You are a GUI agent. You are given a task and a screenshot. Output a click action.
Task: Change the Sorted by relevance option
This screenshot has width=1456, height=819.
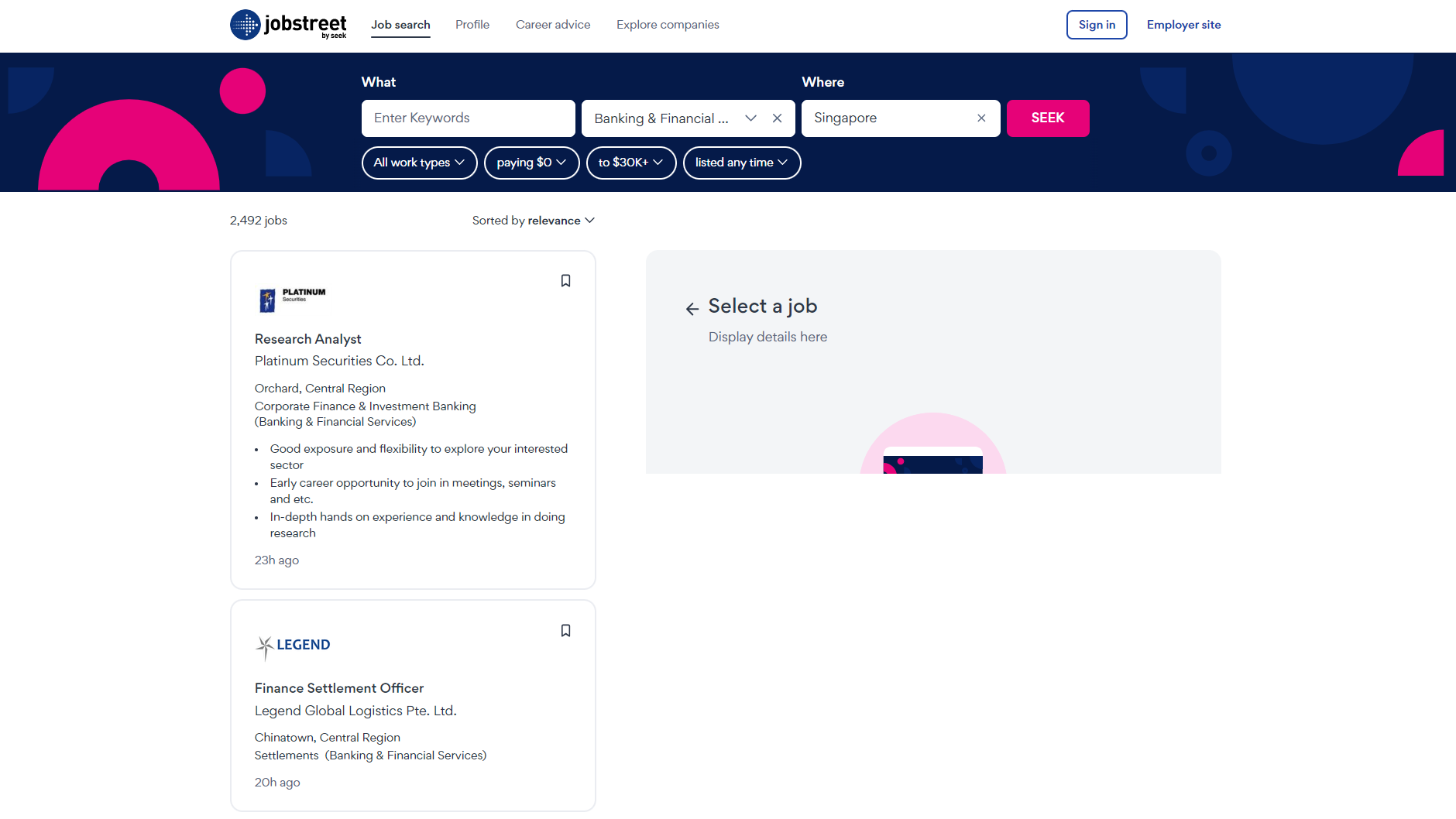(534, 221)
